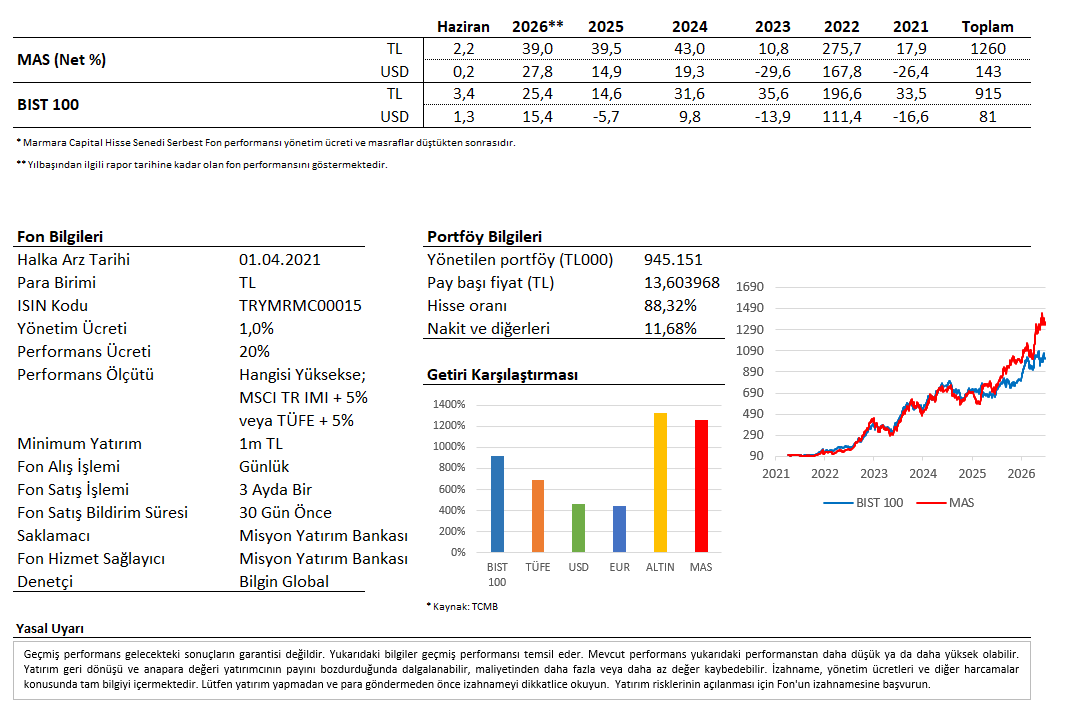Click the yellow ALTIN bar
Viewport: 1076px width, 713px height.
coord(660,482)
